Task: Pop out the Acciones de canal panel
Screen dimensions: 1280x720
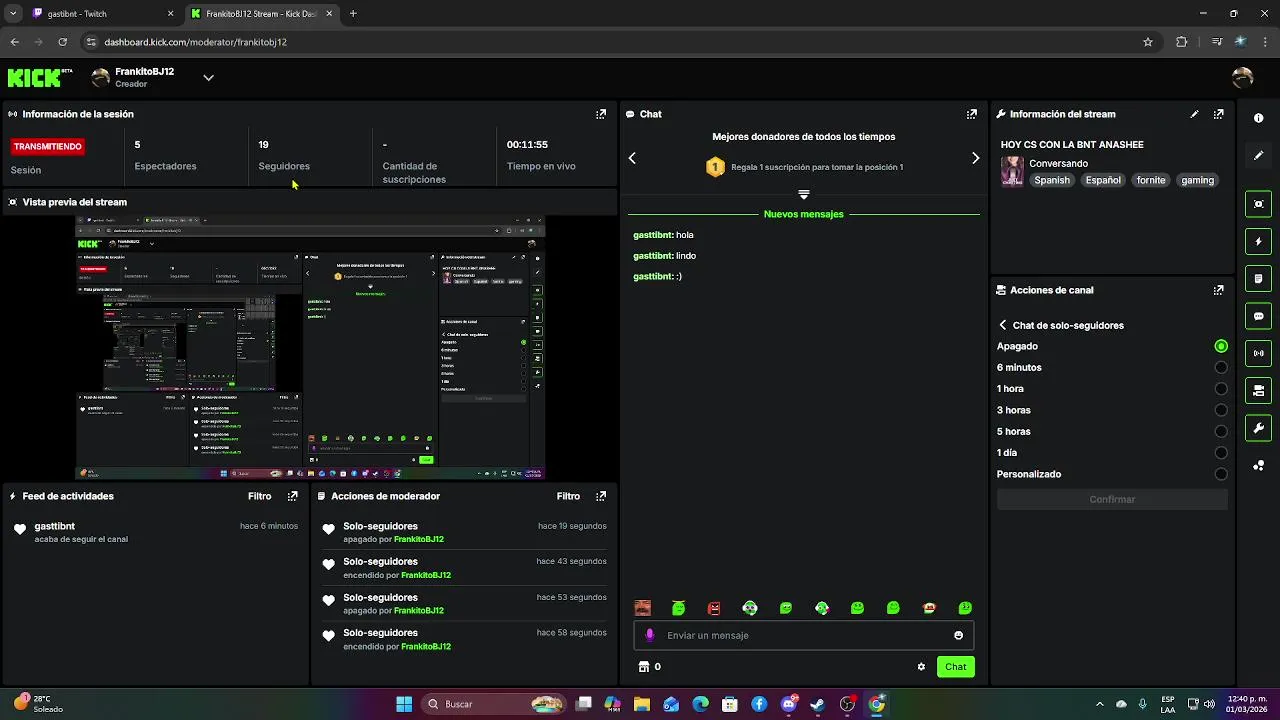Action: pyautogui.click(x=1218, y=290)
